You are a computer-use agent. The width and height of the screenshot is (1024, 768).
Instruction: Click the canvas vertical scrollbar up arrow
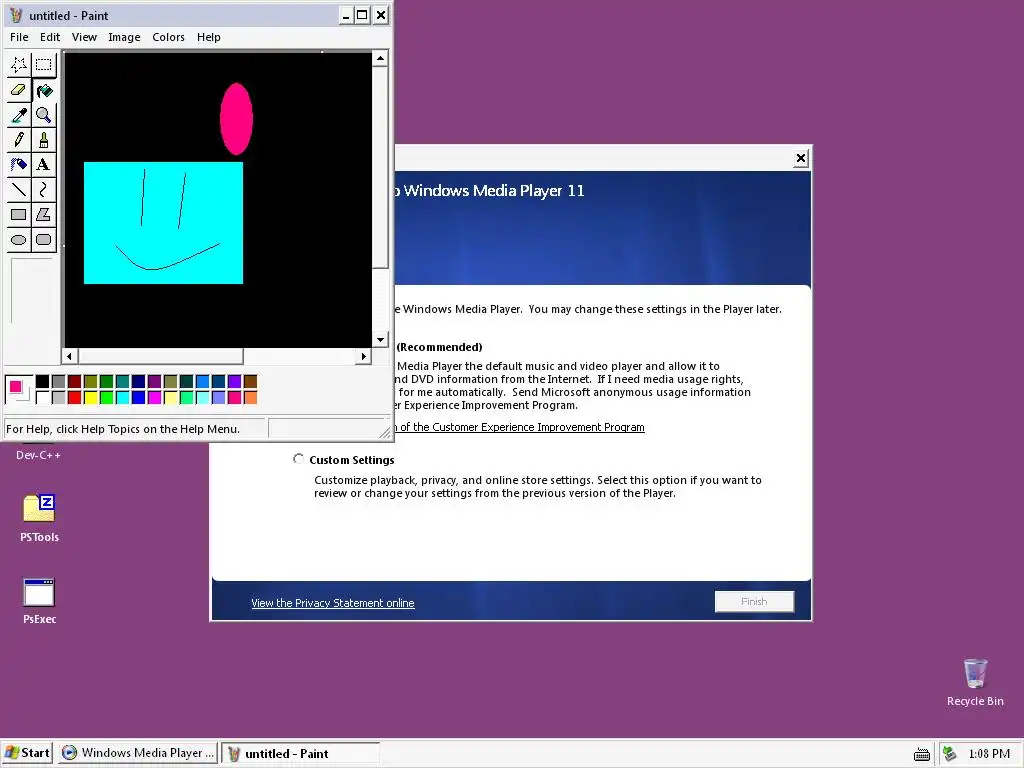[380, 58]
